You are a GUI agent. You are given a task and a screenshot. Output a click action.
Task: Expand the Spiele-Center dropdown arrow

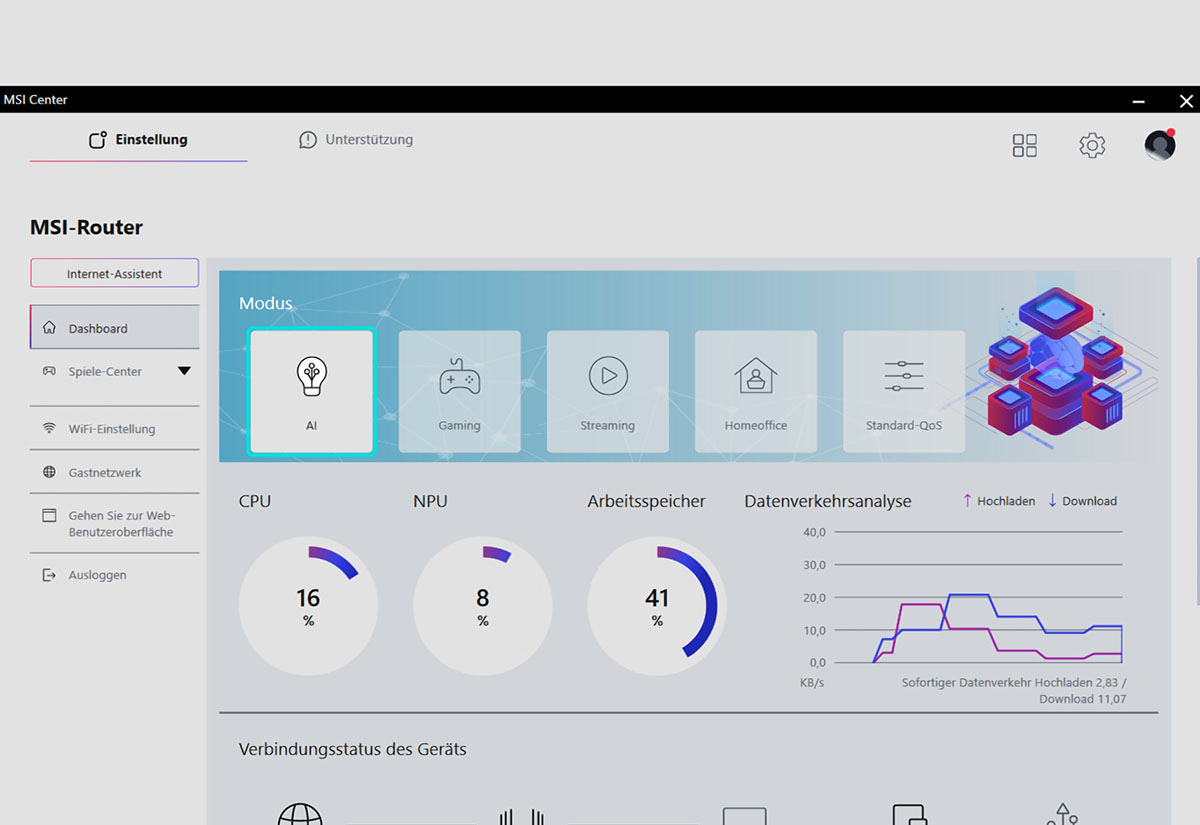coord(184,371)
